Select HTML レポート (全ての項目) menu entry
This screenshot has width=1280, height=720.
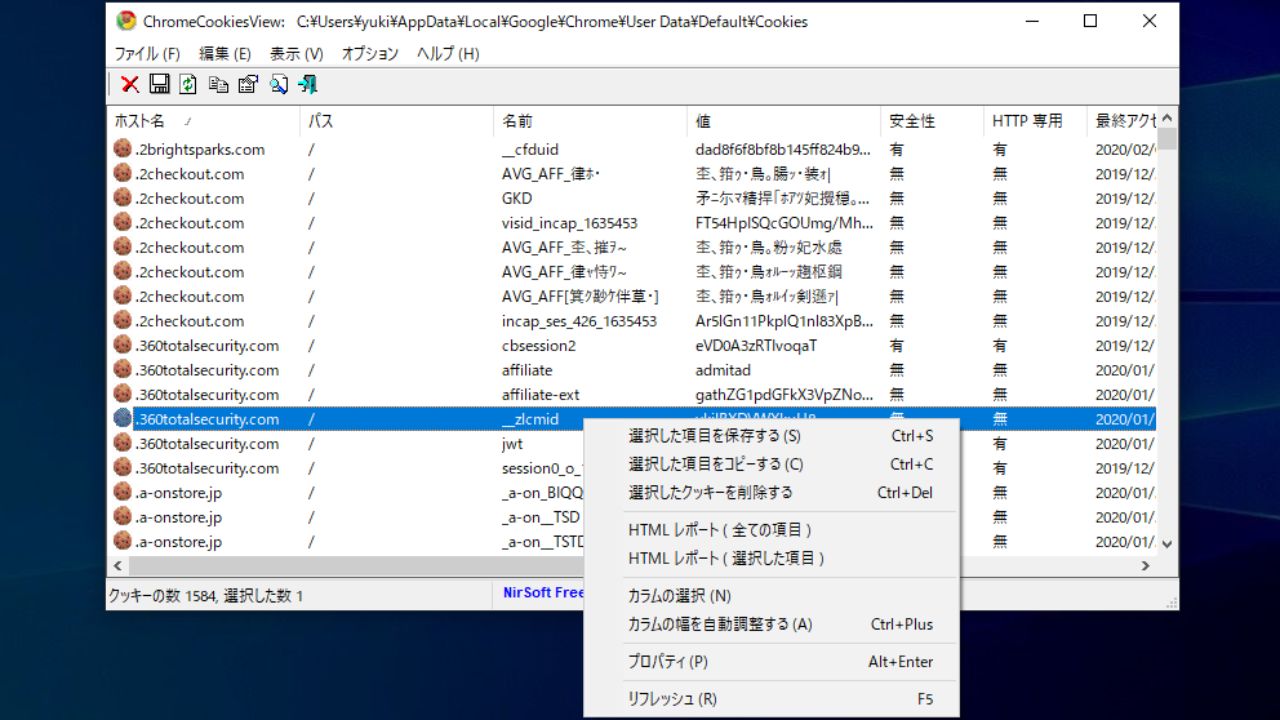click(771, 530)
